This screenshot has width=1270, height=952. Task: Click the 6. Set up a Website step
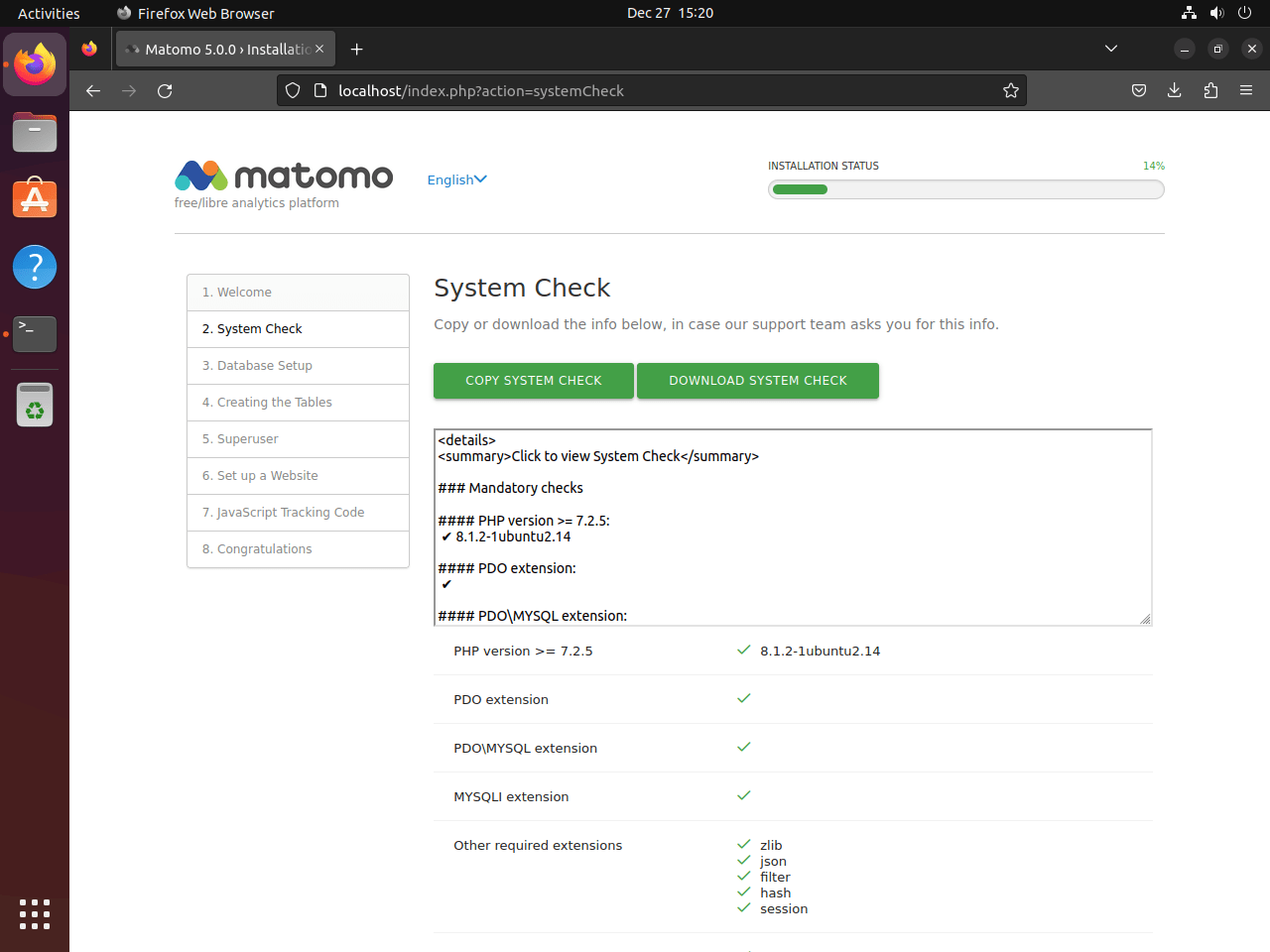coord(298,476)
